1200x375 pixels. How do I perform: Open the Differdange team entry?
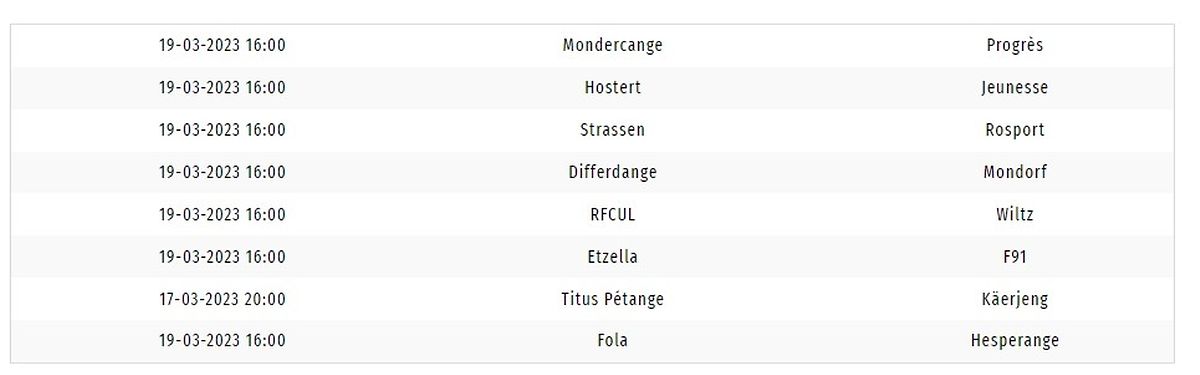612,172
